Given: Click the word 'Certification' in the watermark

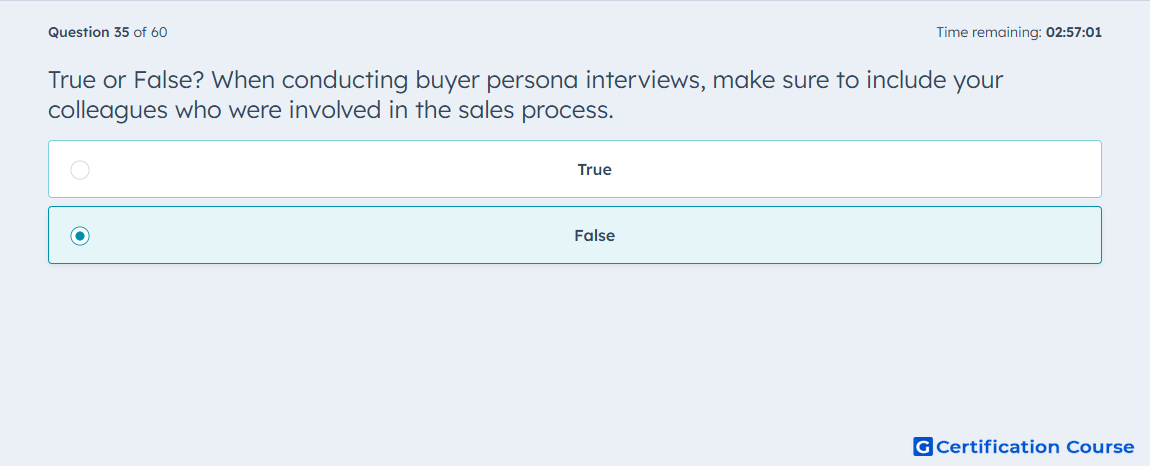Looking at the screenshot, I should (998, 446).
